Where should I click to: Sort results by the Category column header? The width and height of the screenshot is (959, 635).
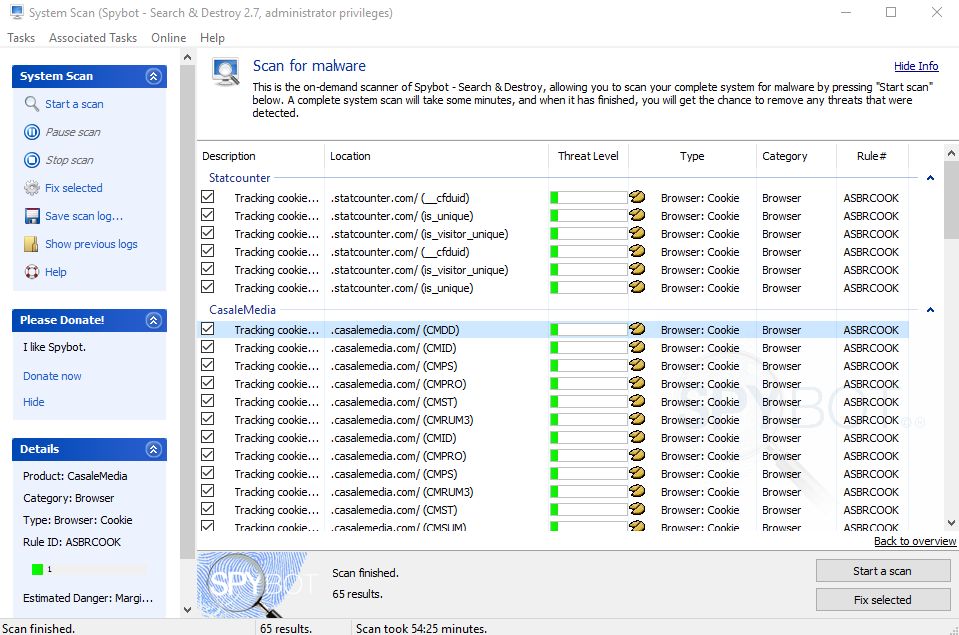(x=796, y=156)
